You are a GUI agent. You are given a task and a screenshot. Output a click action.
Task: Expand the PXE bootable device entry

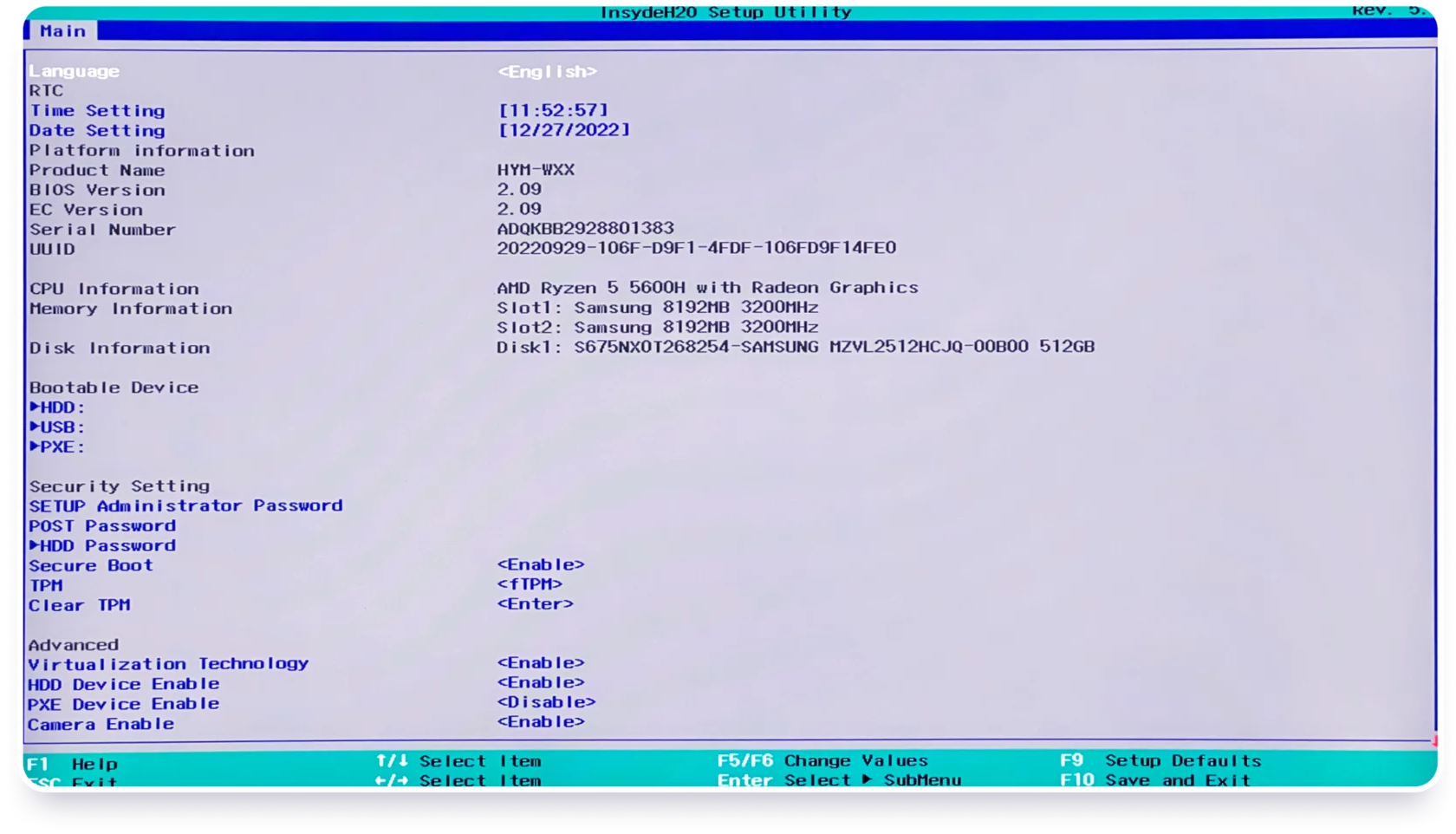(x=58, y=447)
